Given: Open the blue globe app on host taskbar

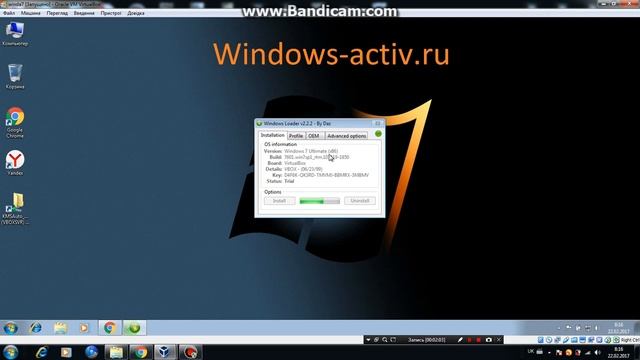Looking at the screenshot, I should 91,352.
